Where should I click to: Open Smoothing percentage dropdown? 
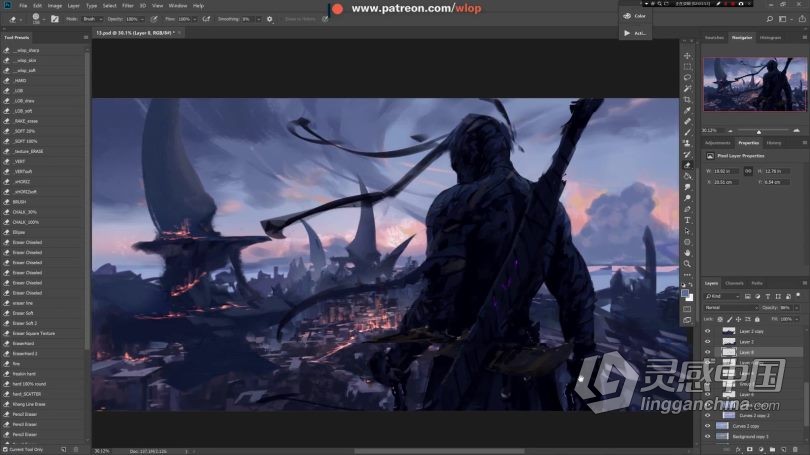tap(258, 19)
